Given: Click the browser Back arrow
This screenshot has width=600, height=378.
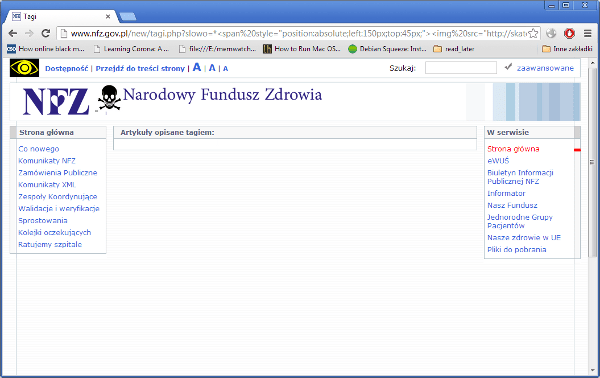Looking at the screenshot, I should 13,34.
